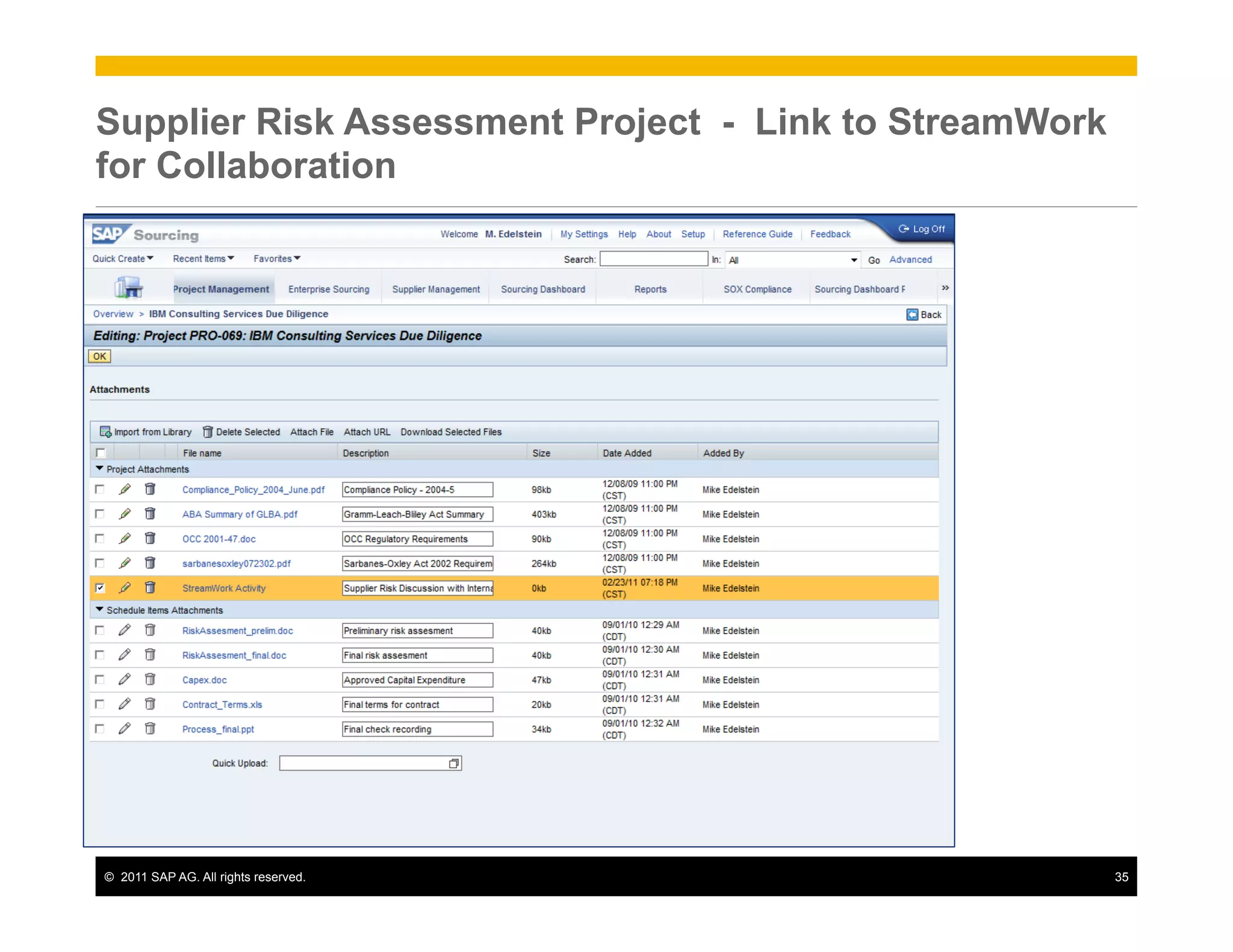Delete Process_final.ppt with trash icon

pos(150,729)
